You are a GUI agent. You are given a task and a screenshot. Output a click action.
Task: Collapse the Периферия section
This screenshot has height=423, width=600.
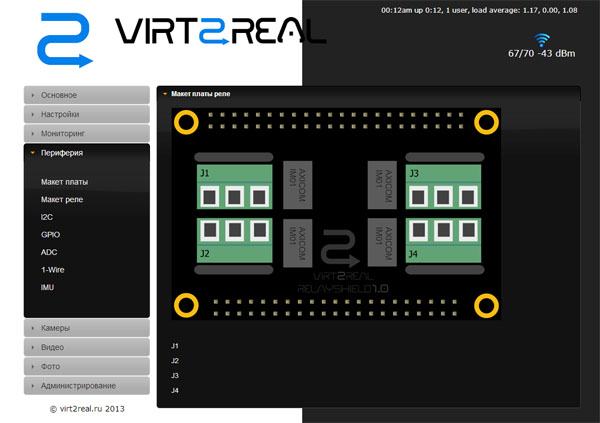86,153
